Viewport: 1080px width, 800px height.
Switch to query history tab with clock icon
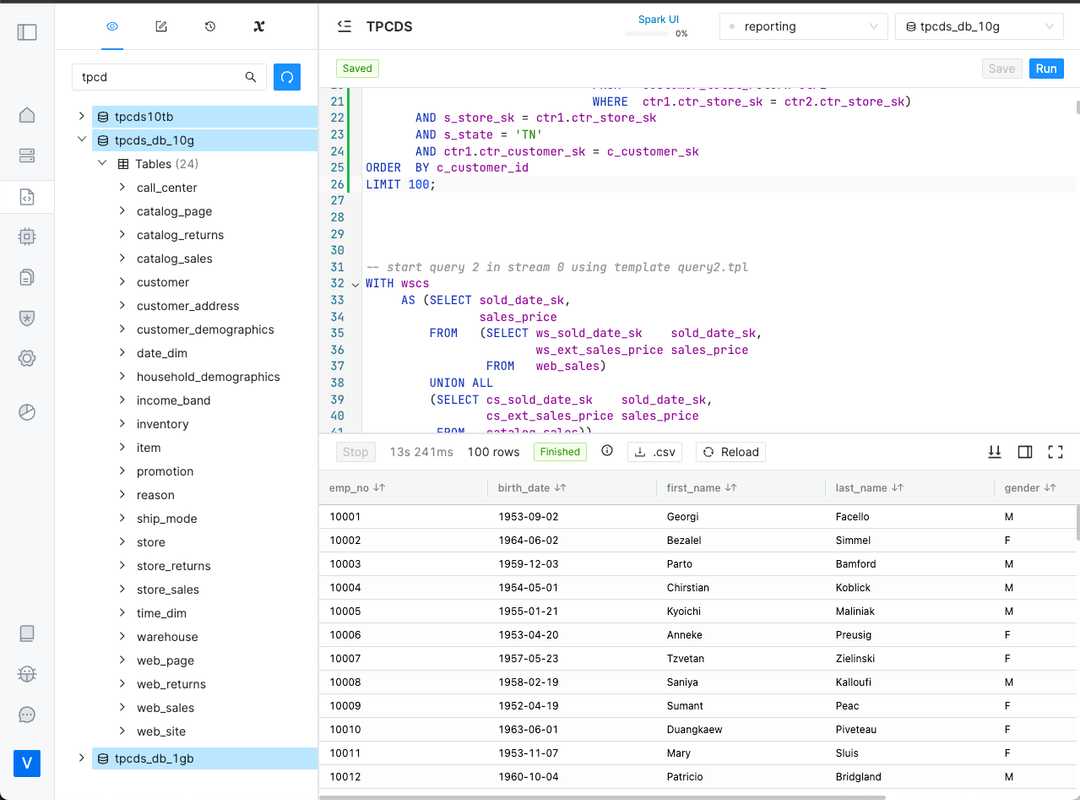(210, 27)
